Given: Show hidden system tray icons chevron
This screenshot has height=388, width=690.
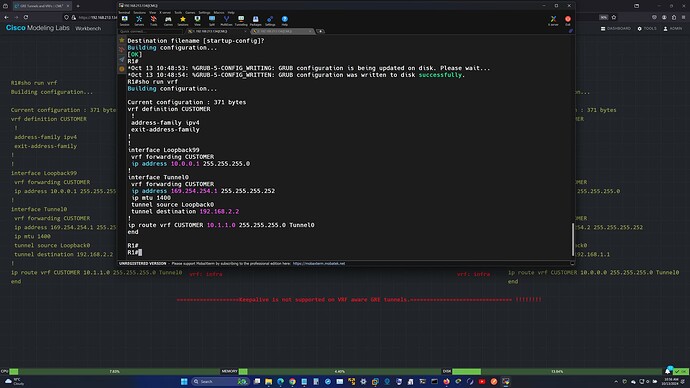Looking at the screenshot, I should 616,381.
